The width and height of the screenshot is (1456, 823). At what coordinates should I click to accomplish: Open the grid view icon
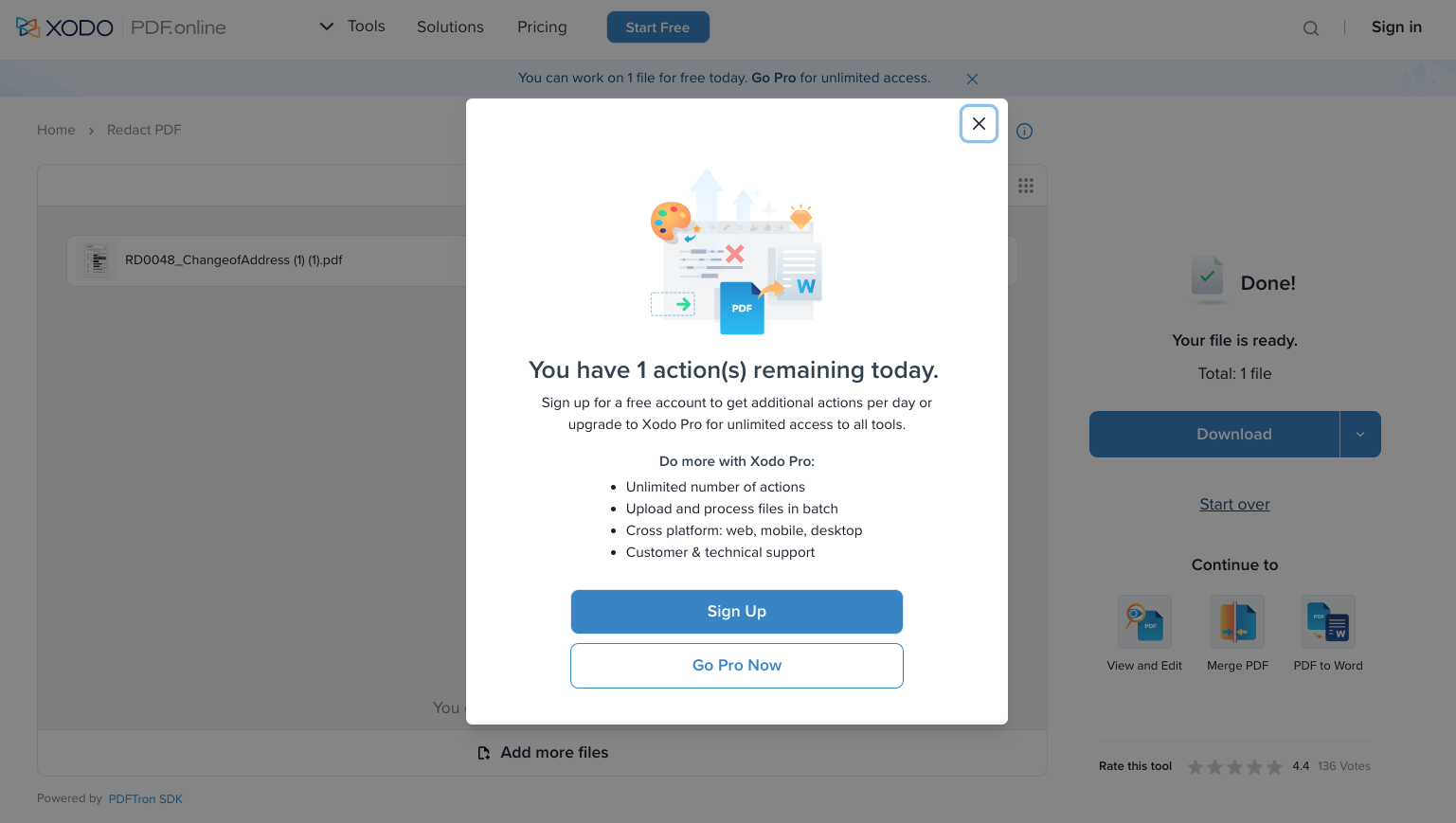[1025, 186]
